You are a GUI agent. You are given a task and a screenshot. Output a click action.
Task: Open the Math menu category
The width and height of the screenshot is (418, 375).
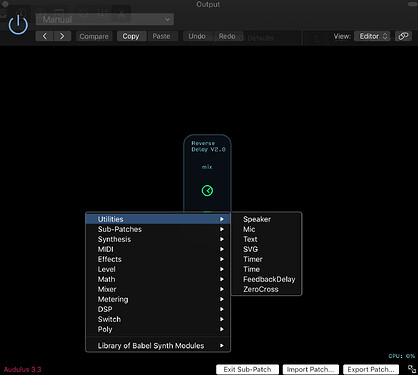pyautogui.click(x=158, y=279)
